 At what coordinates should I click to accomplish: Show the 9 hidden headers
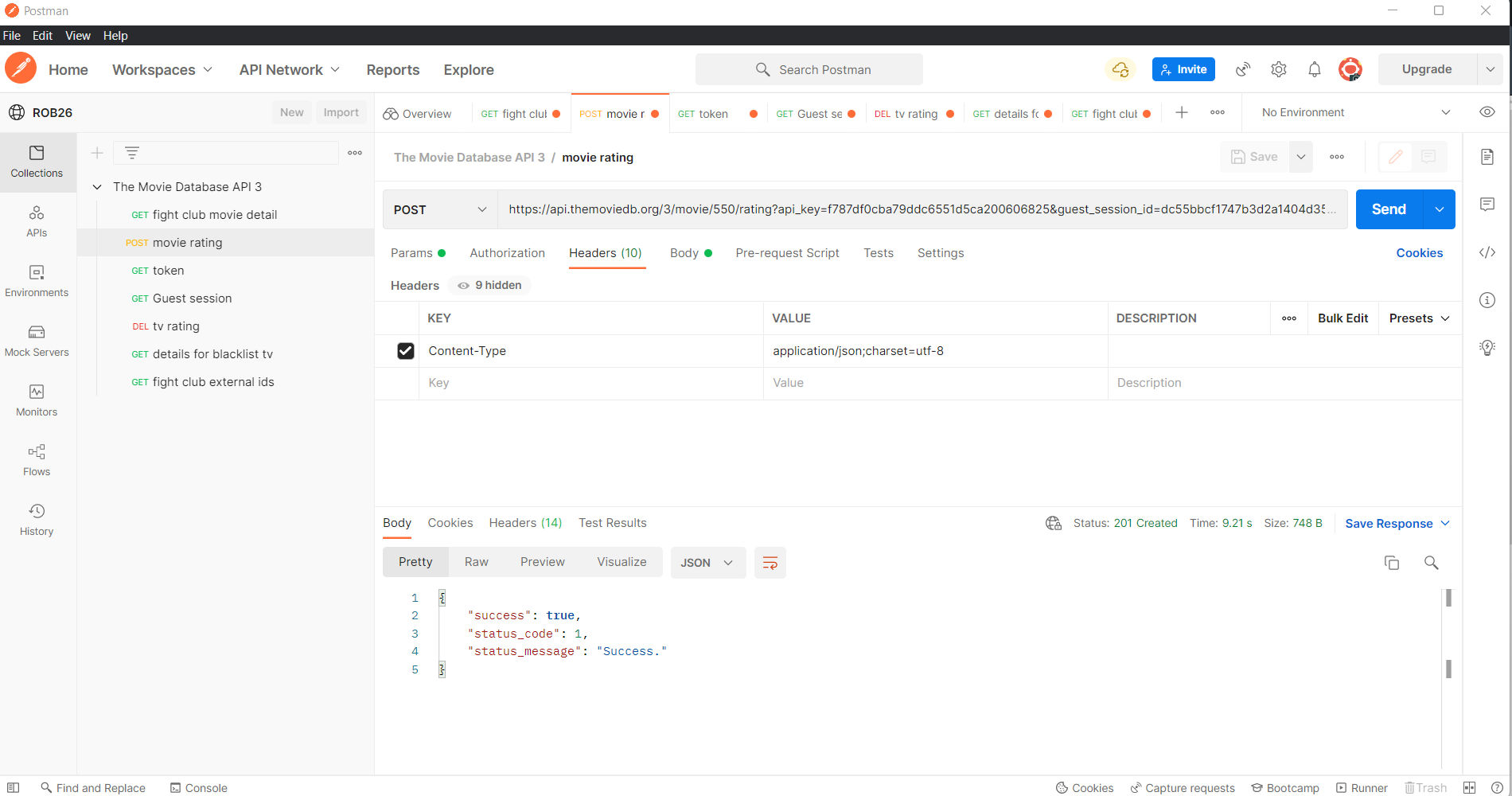pyautogui.click(x=489, y=285)
